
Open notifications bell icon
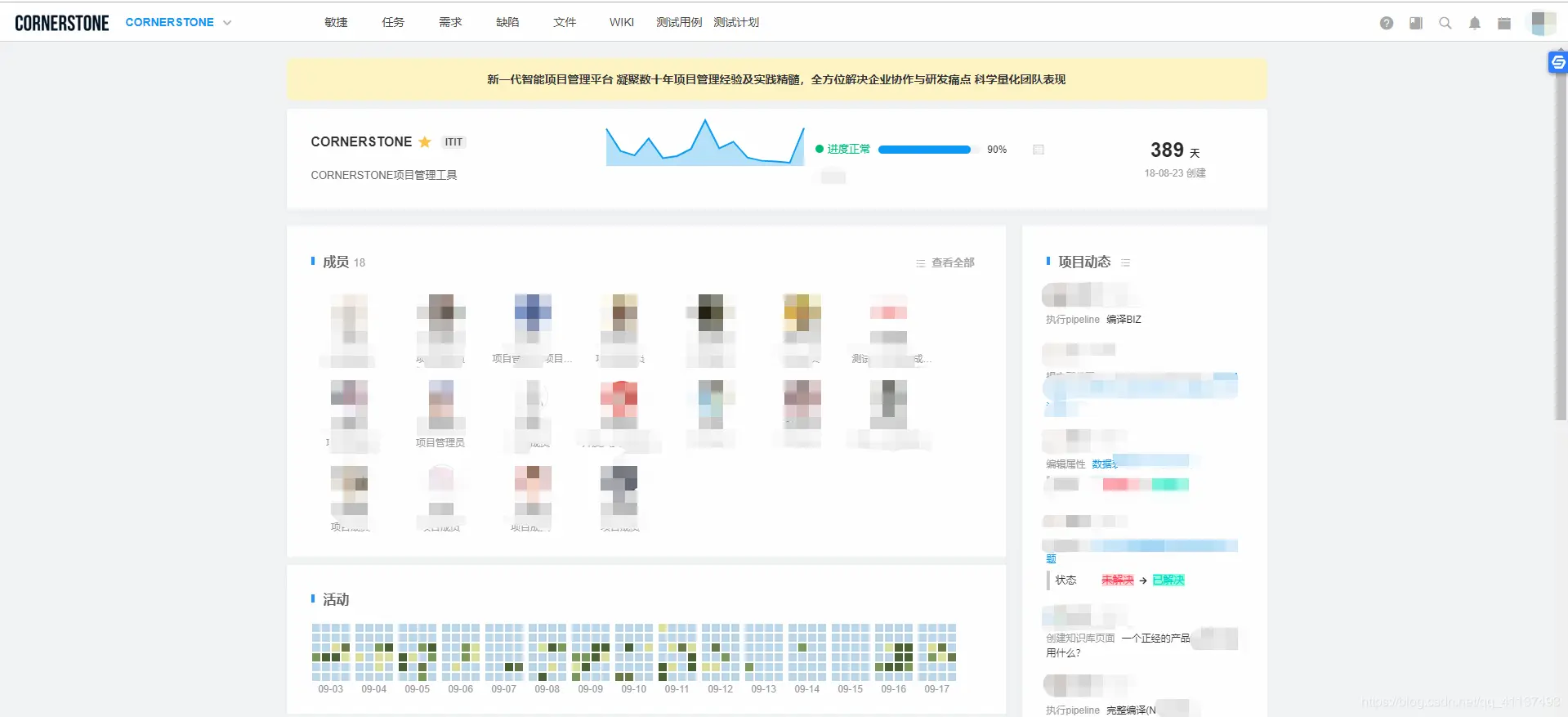(x=1475, y=23)
